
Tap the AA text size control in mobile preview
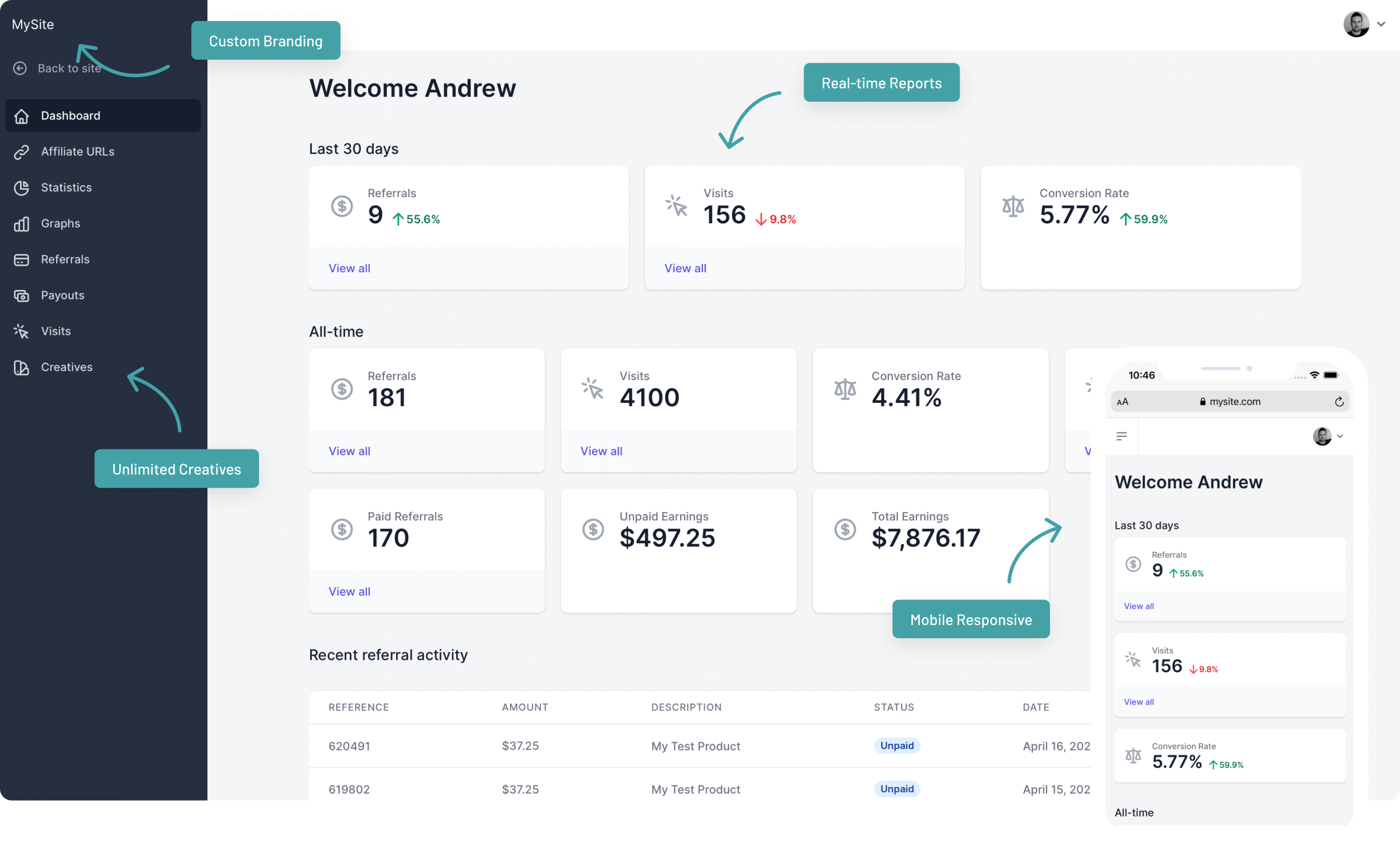tap(1123, 401)
